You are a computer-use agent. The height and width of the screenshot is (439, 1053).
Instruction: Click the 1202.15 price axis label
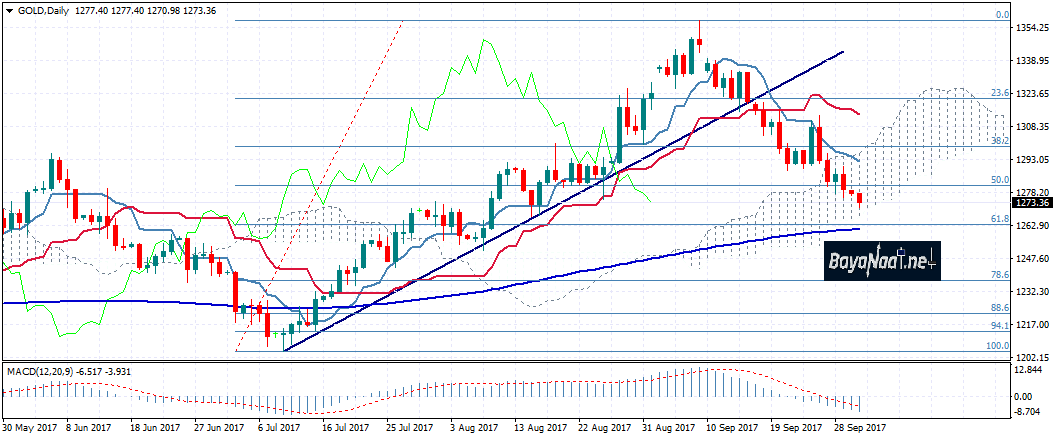click(x=1032, y=357)
